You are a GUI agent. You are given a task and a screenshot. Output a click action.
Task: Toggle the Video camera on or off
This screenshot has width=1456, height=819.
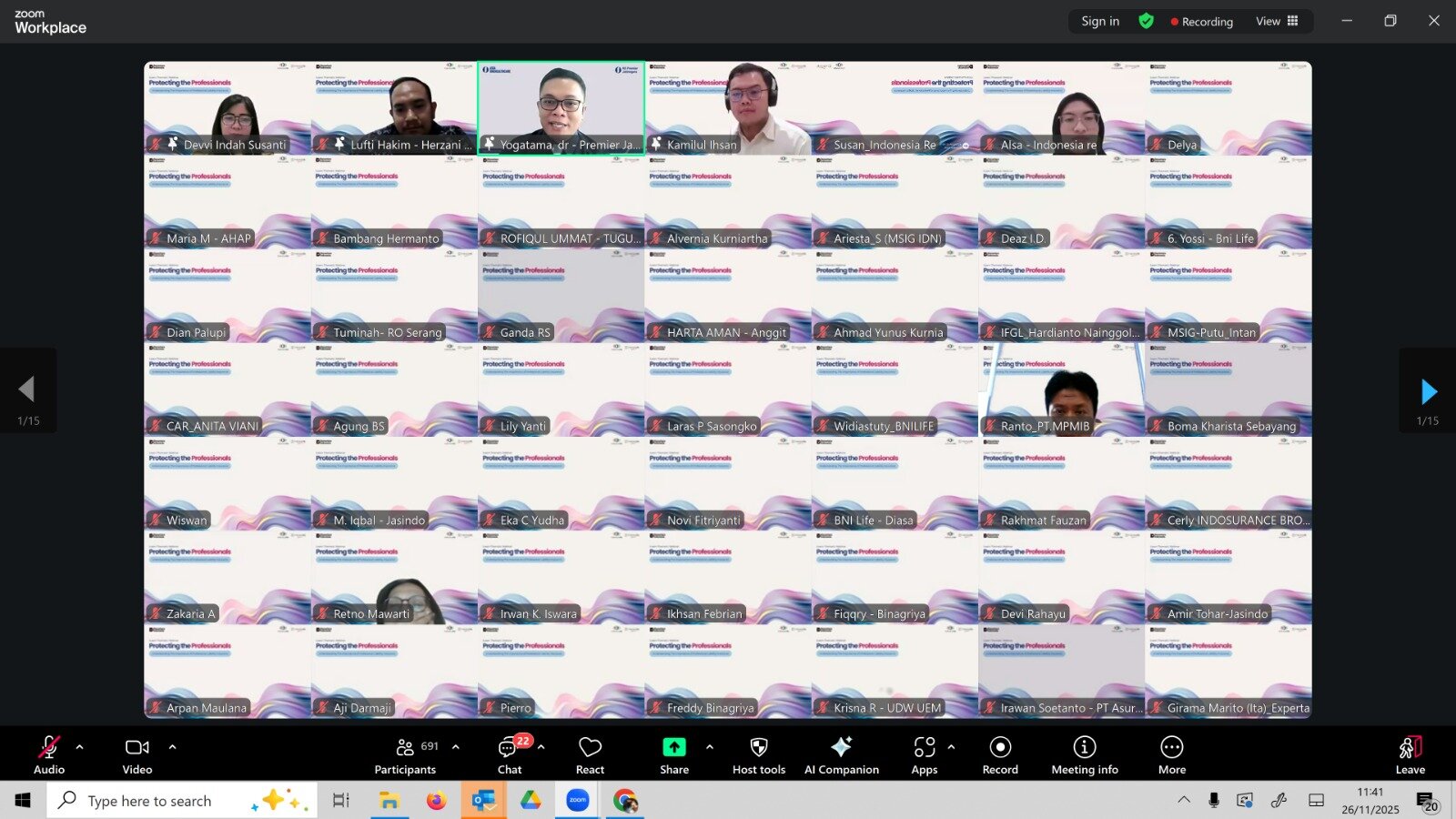[x=137, y=755]
